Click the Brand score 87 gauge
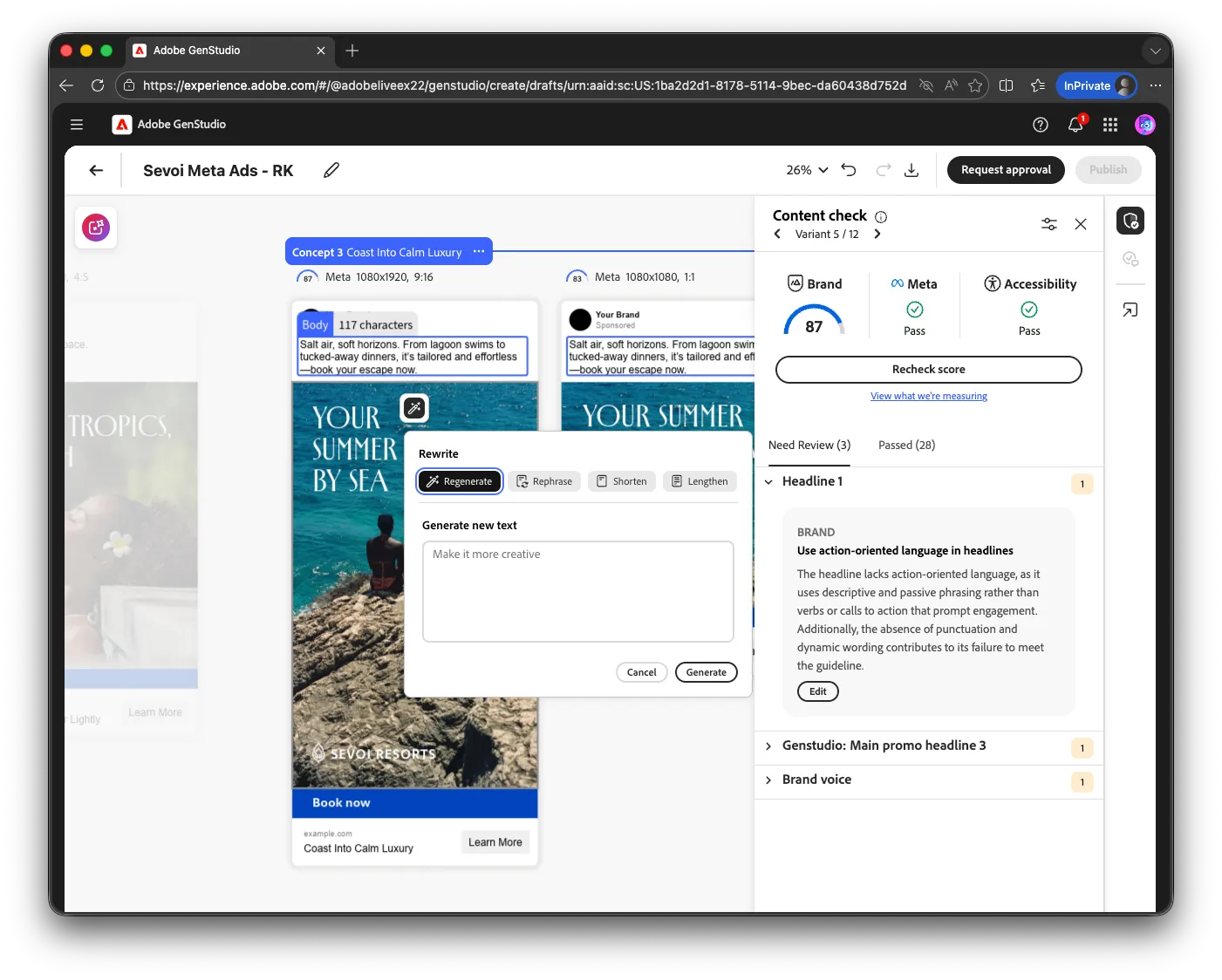This screenshot has height=980, width=1222. [x=814, y=321]
